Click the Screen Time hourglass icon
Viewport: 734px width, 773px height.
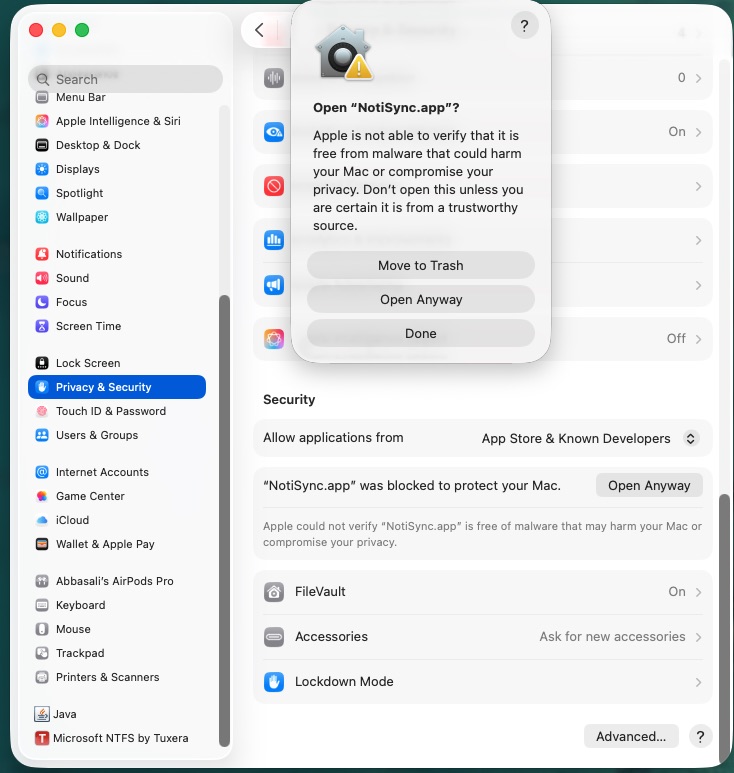pos(42,326)
